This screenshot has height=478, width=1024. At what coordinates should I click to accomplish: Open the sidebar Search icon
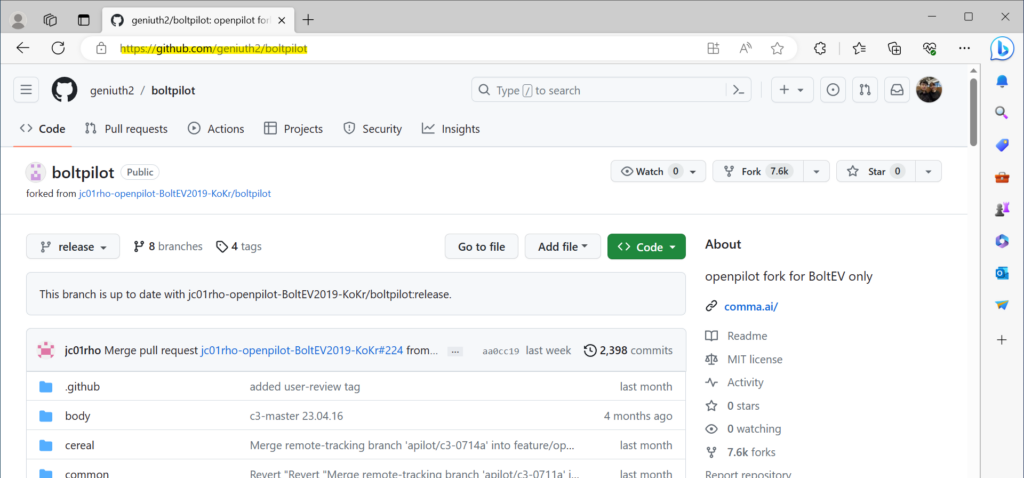pos(1002,113)
